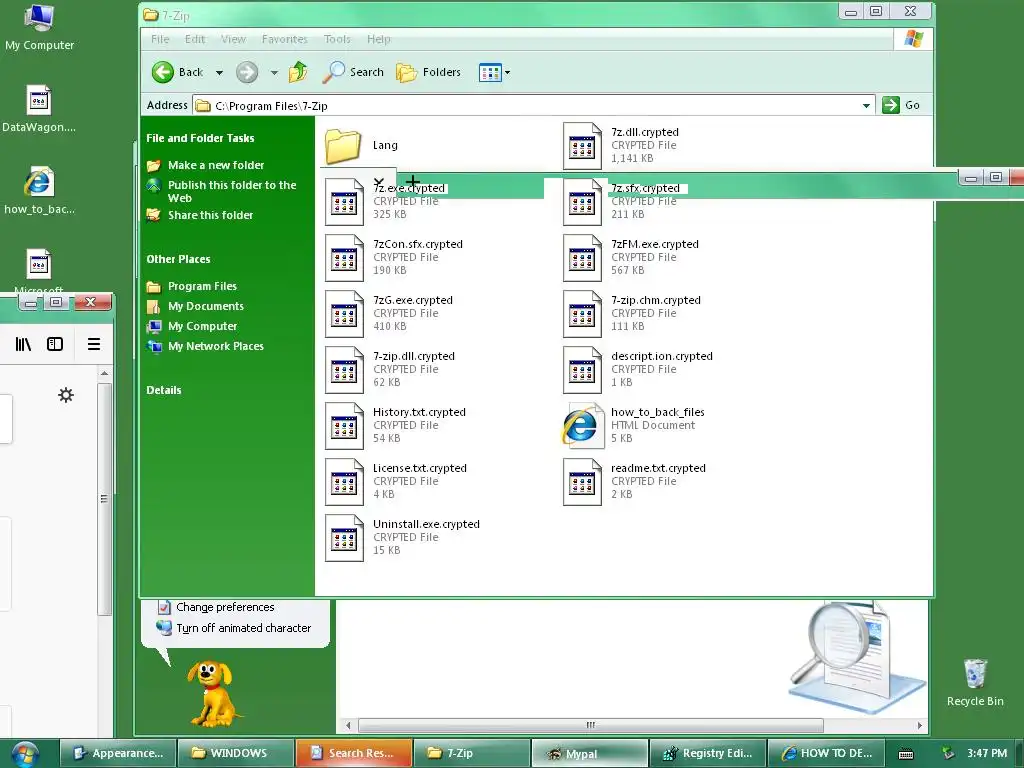1024x768 pixels.
Task: Switch to the WINDOWS folder taskbar button
Action: tap(234, 753)
